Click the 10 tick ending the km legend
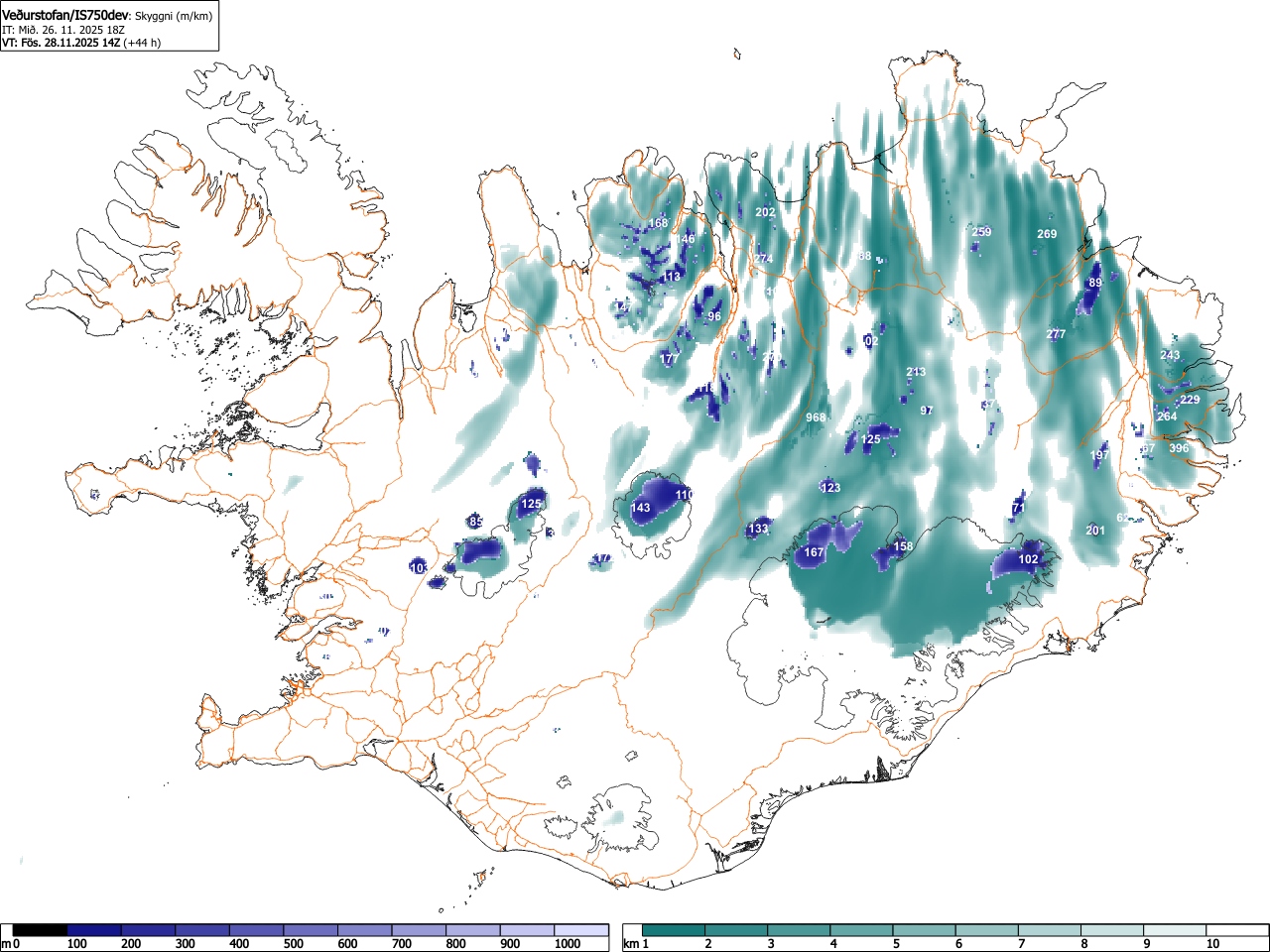Image resolution: width=1270 pixels, height=952 pixels. tap(1212, 944)
